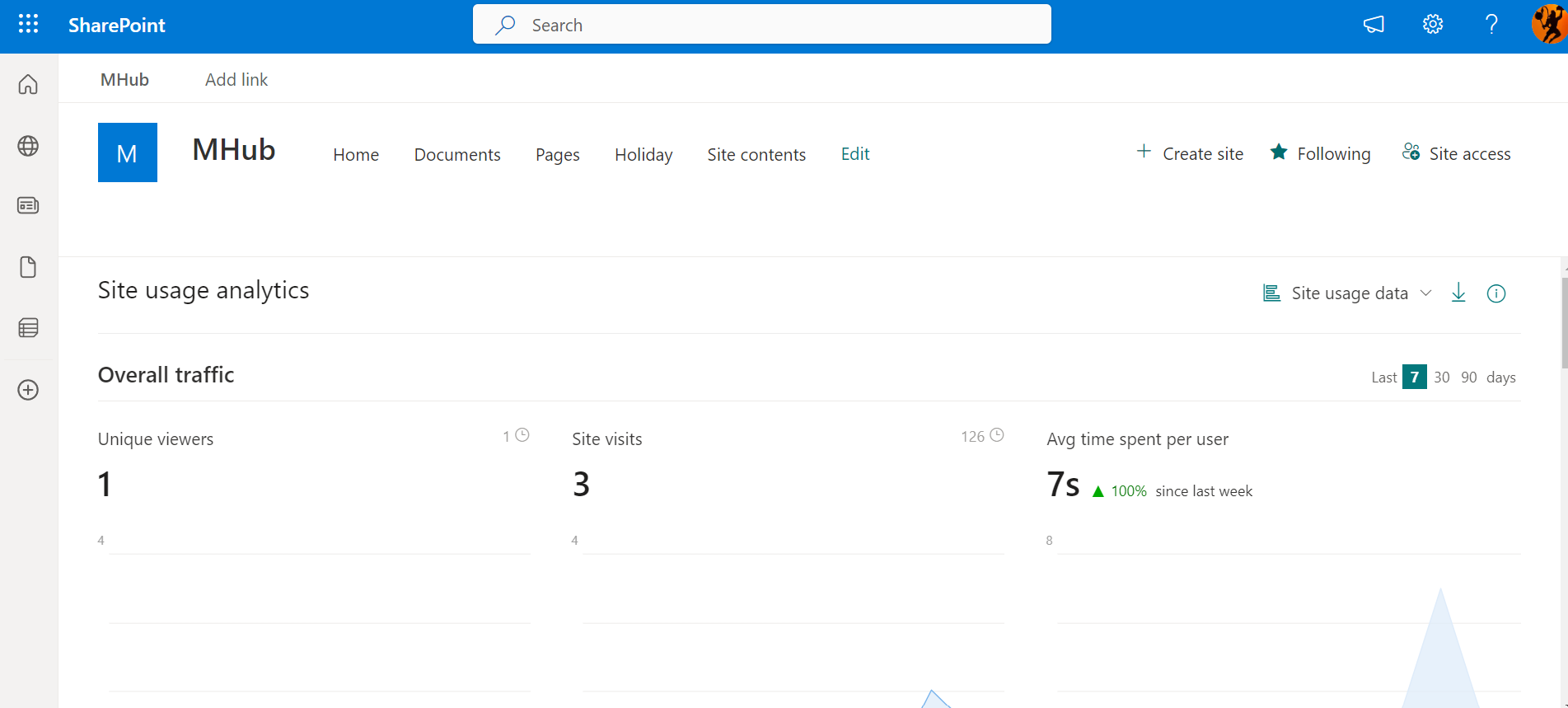The image size is (1568, 708).
Task: Open the Documents nav item
Action: tap(457, 154)
